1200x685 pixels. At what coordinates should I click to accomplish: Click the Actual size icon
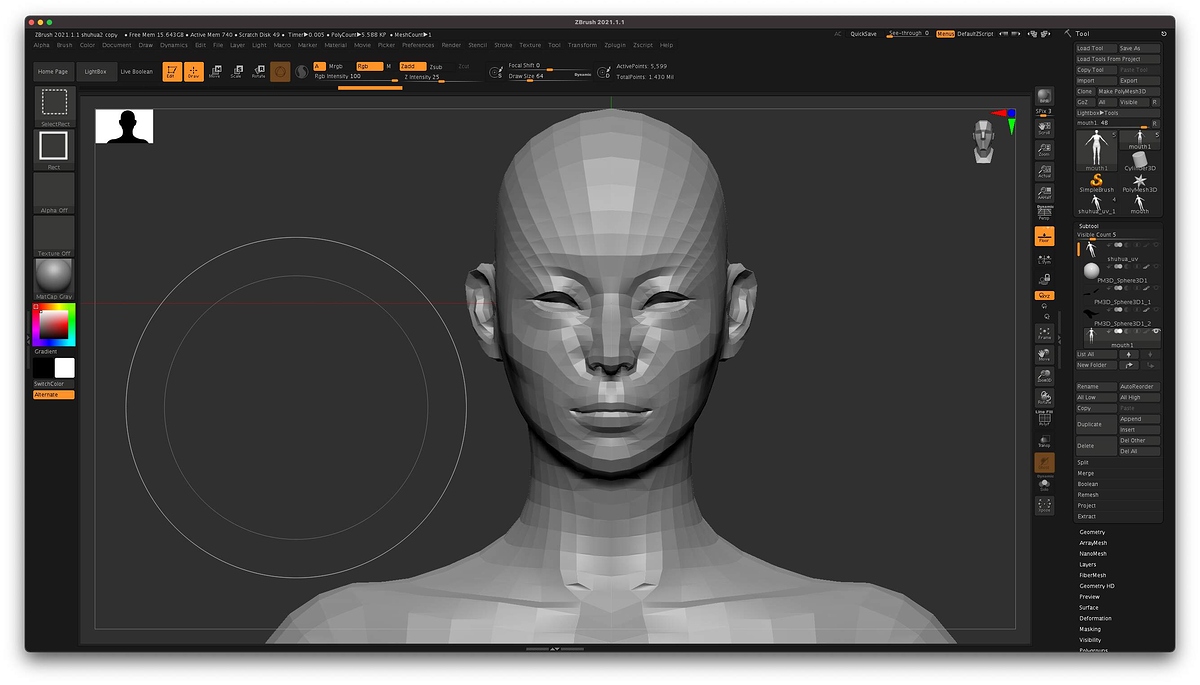click(1044, 171)
